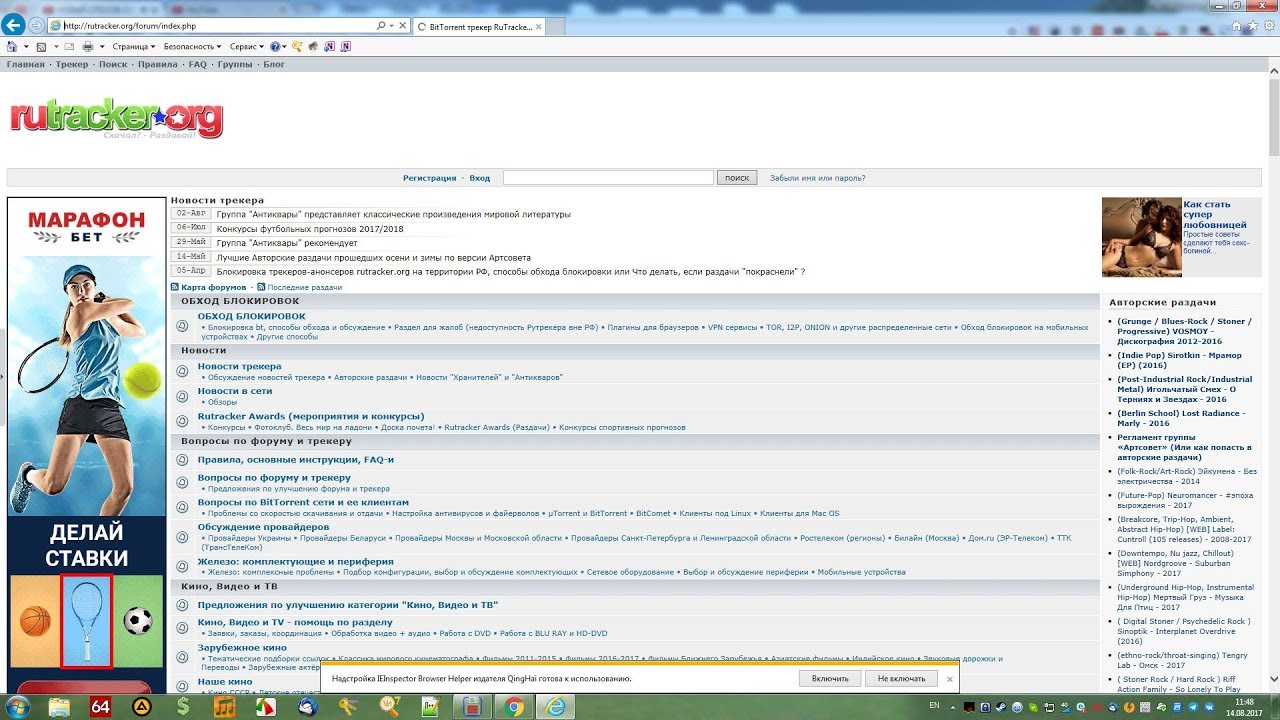The height and width of the screenshot is (720, 1280).
Task: Click the Регистрация link
Action: [429, 178]
